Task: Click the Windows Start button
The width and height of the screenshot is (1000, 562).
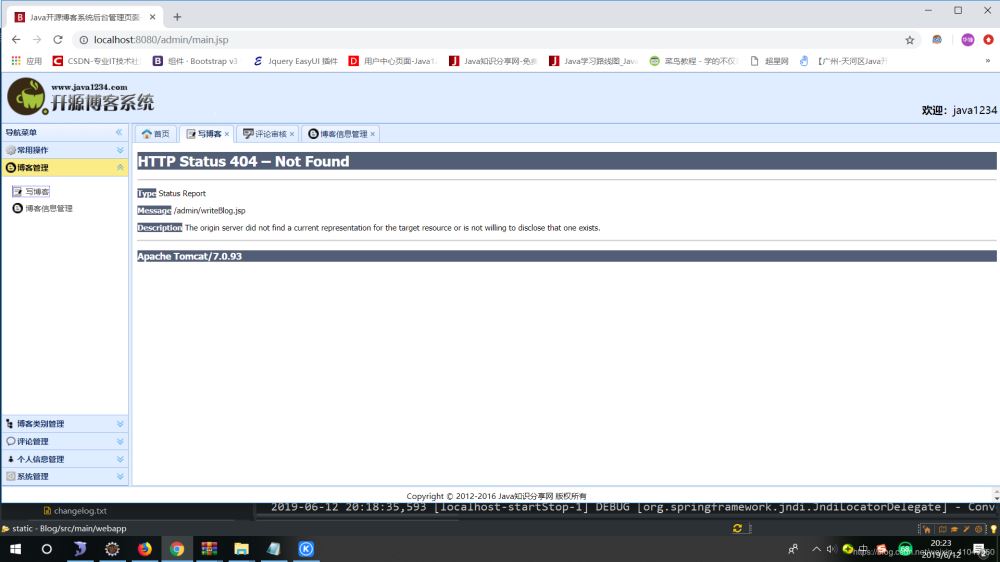Action: [16, 549]
